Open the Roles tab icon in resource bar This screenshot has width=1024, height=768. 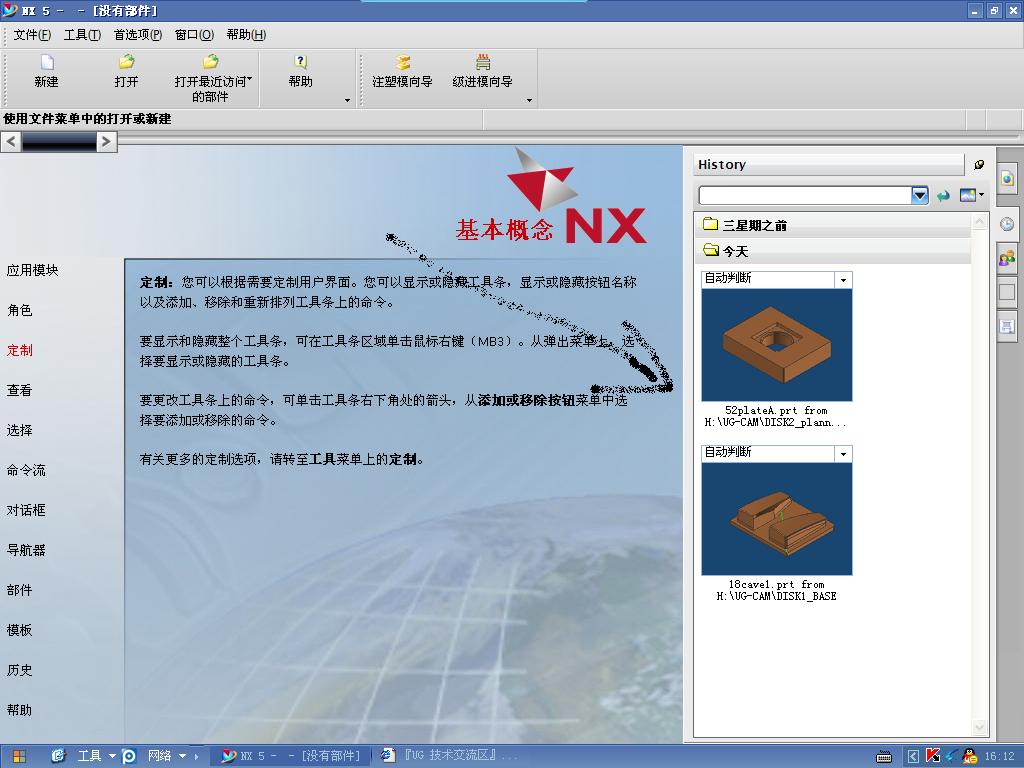[x=1007, y=258]
